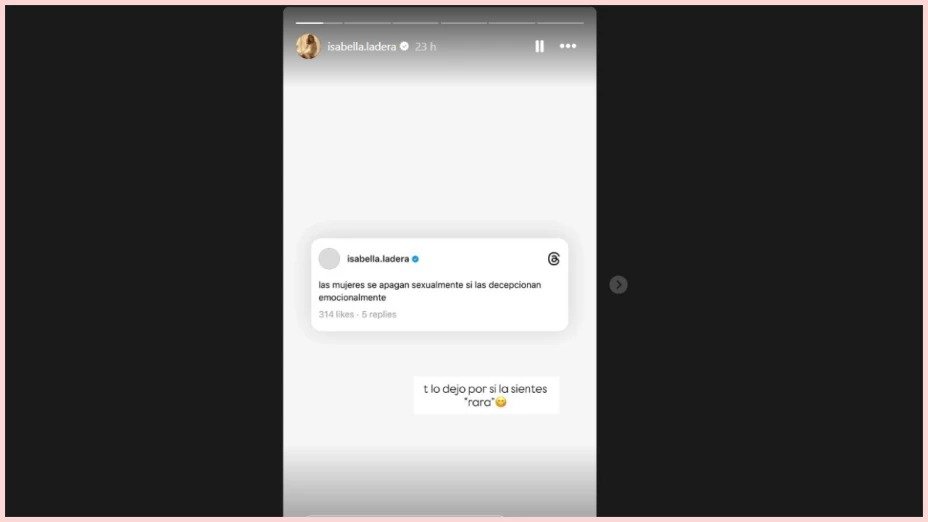928x522 pixels.
Task: Open isabella.ladera username in story header
Action: coord(362,46)
